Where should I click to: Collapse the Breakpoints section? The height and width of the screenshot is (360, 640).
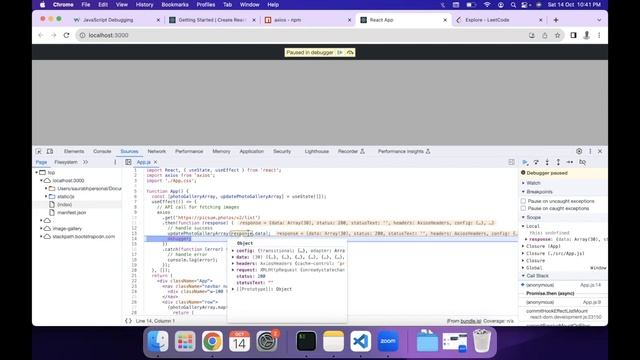click(x=539, y=192)
